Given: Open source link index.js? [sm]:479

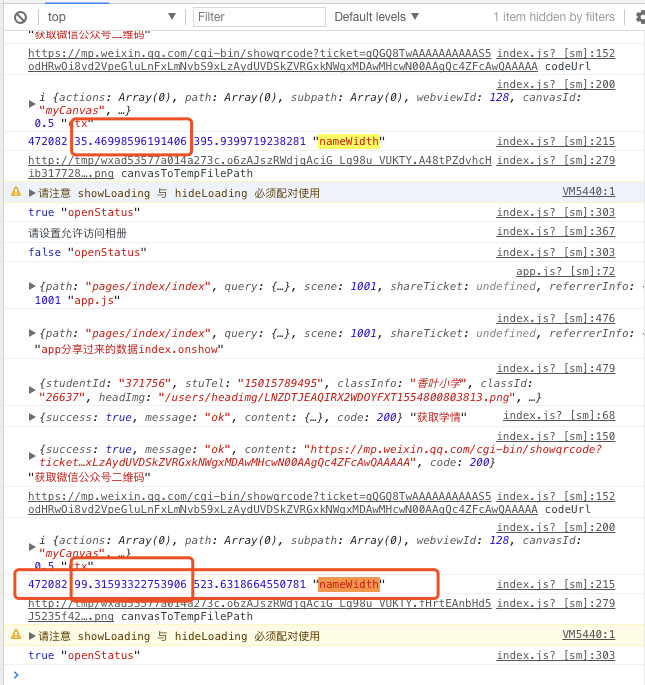Looking at the screenshot, I should 555,368.
